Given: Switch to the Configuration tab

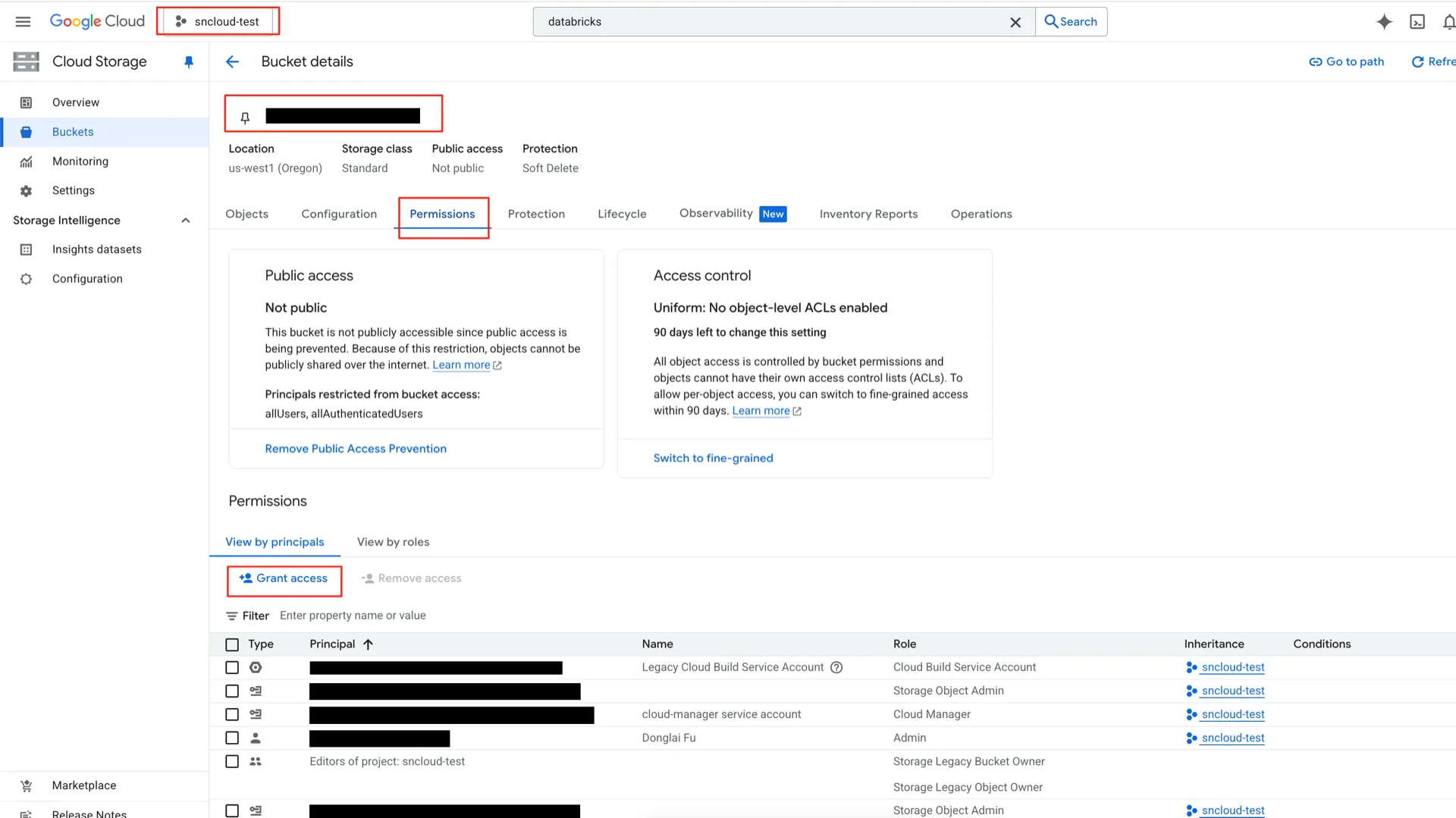Looking at the screenshot, I should (339, 214).
